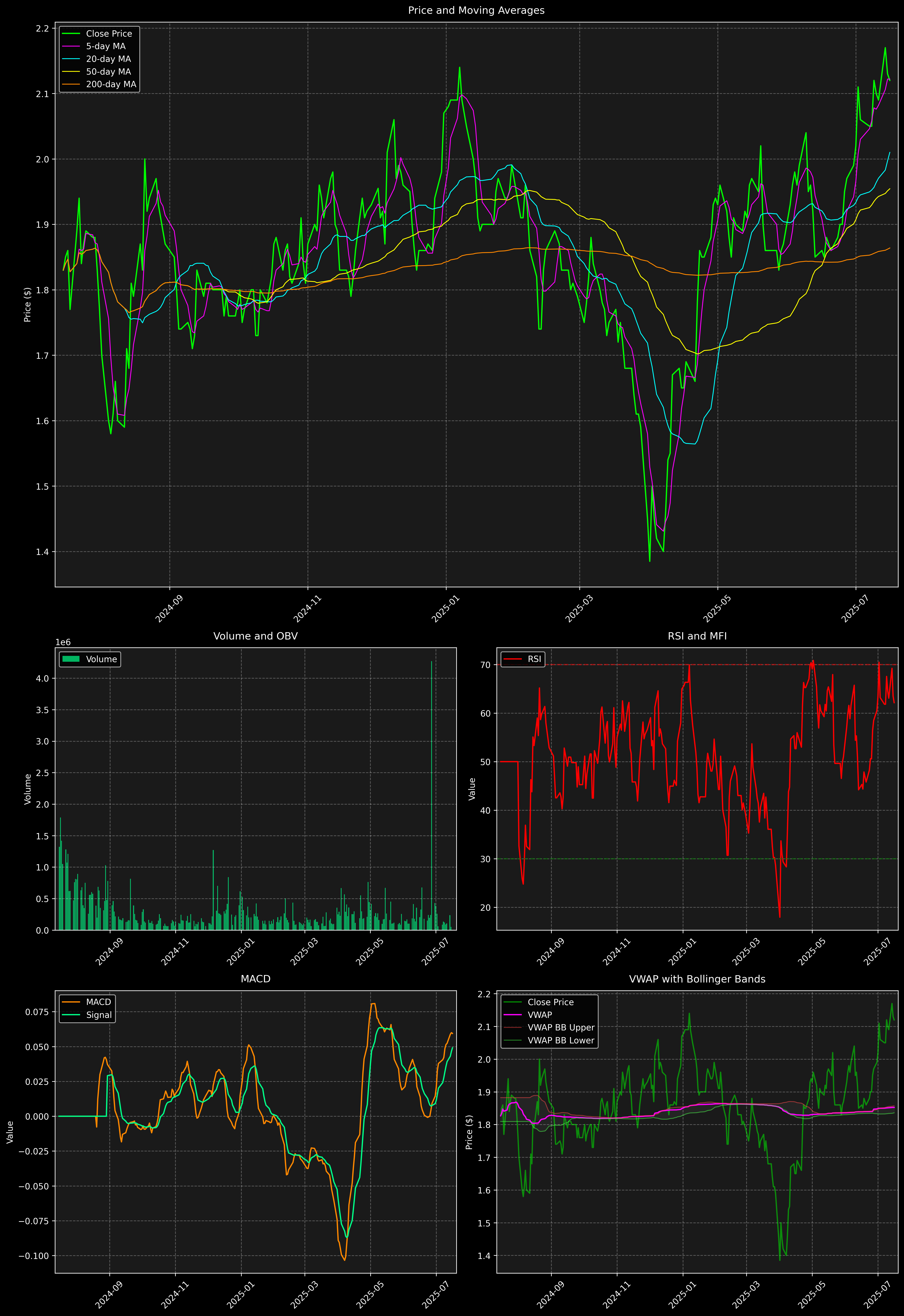Click the green Volume legend swatch
This screenshot has height=1316, width=904.
(x=71, y=659)
